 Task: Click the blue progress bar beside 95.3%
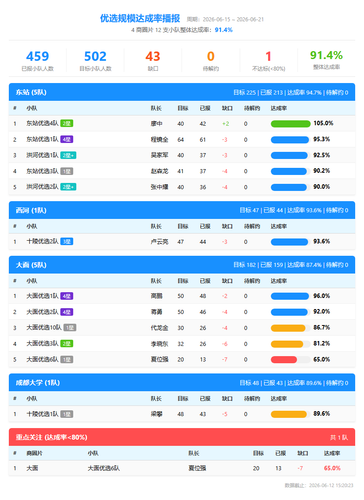(291, 140)
